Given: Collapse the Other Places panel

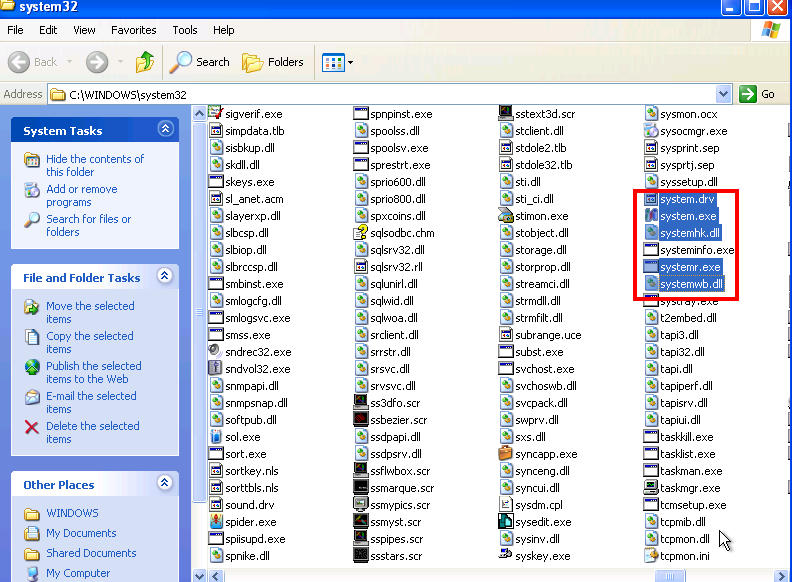Looking at the screenshot, I should (165, 483).
